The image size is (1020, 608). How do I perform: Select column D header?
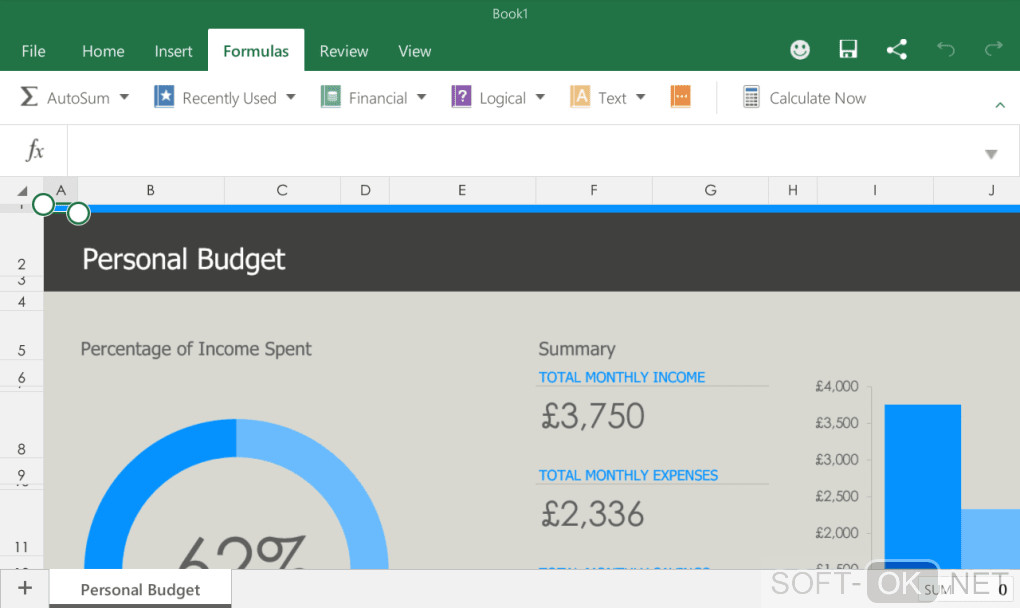coord(365,190)
